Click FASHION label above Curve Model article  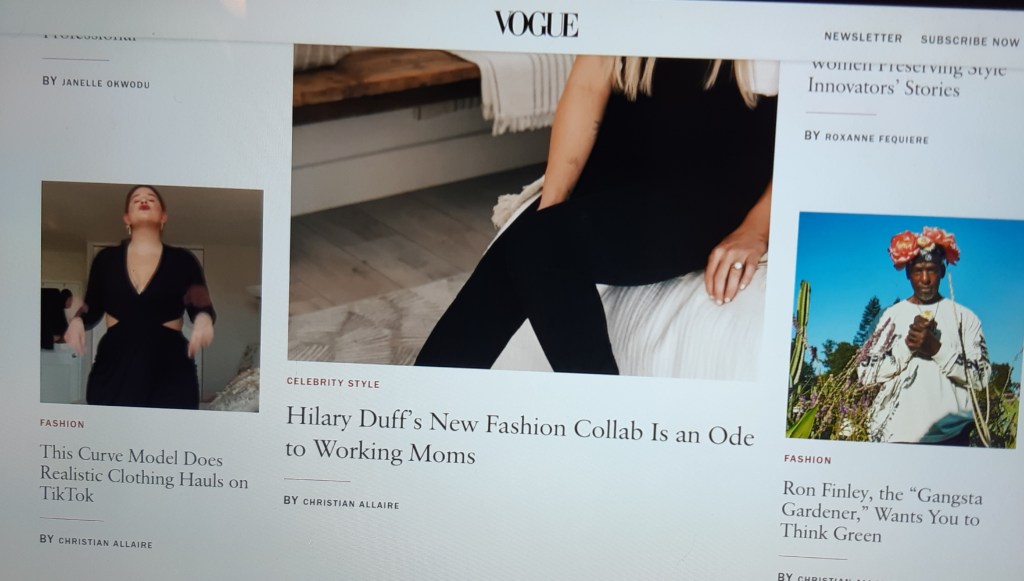[62, 424]
